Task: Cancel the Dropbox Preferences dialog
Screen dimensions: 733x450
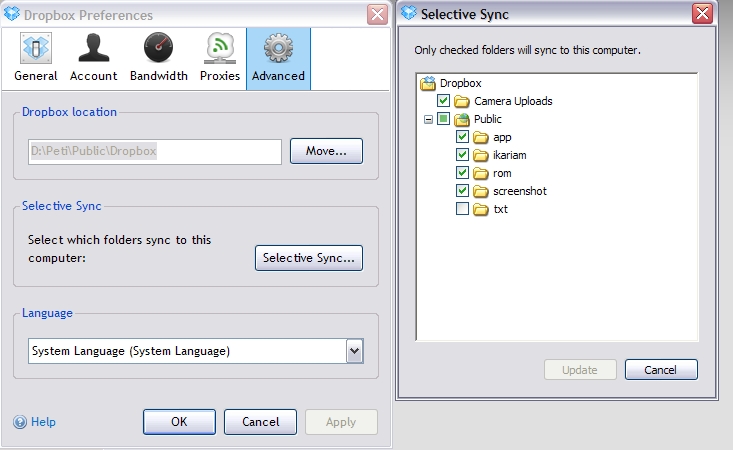Action: tap(260, 422)
